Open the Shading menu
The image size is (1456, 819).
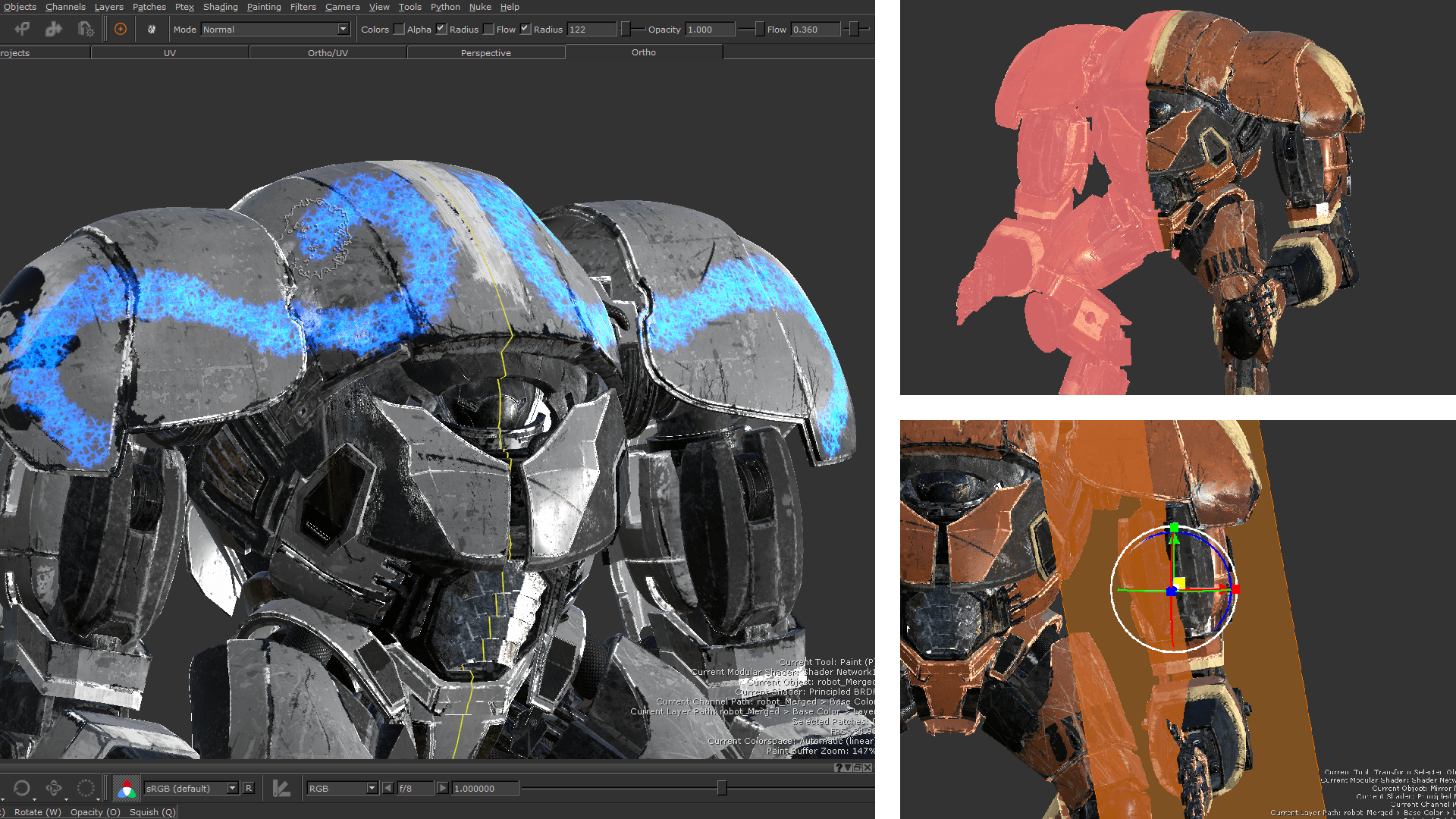221,7
